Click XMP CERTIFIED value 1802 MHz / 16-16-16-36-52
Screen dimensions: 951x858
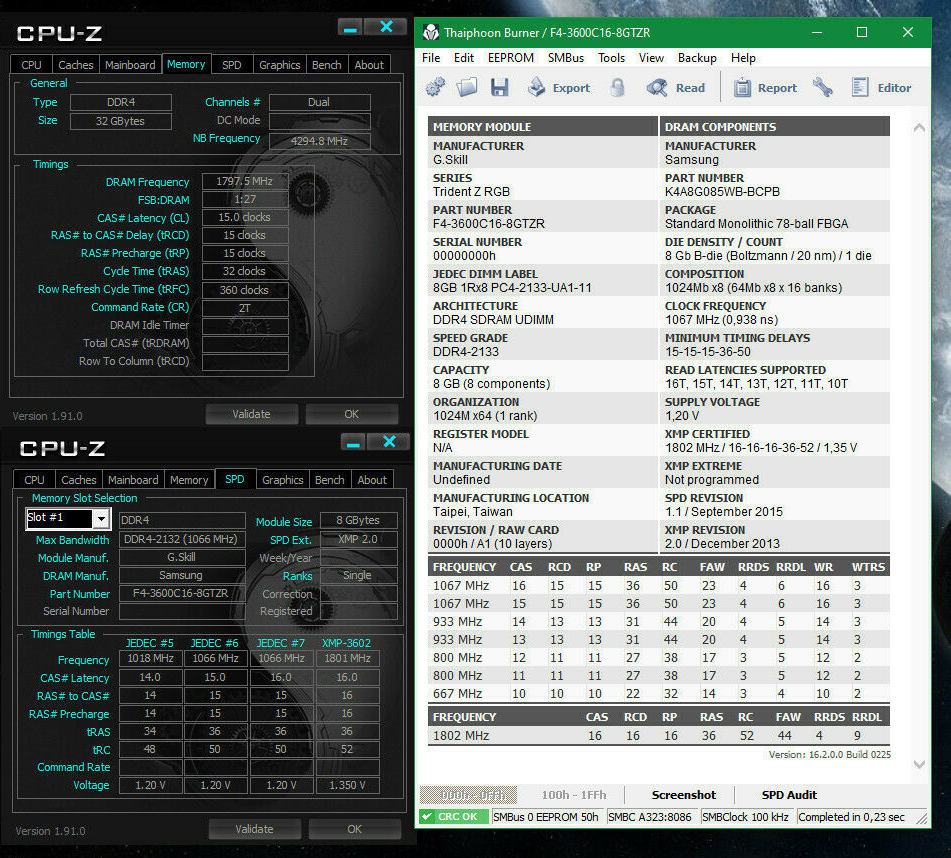761,447
